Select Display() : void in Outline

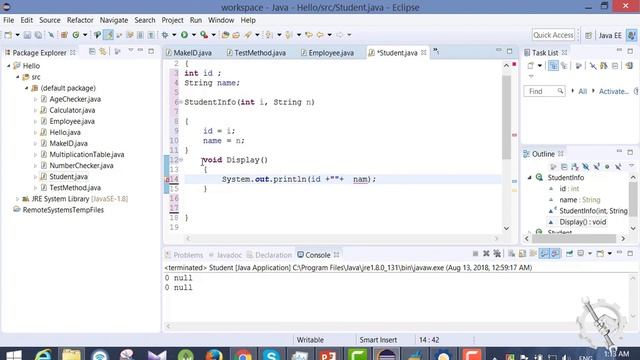coord(582,222)
